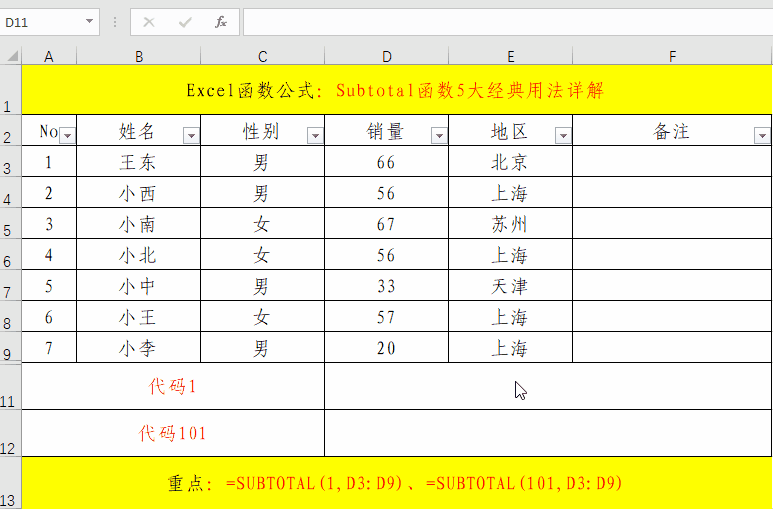
Task: Select row 11 header
Action: tap(10, 387)
